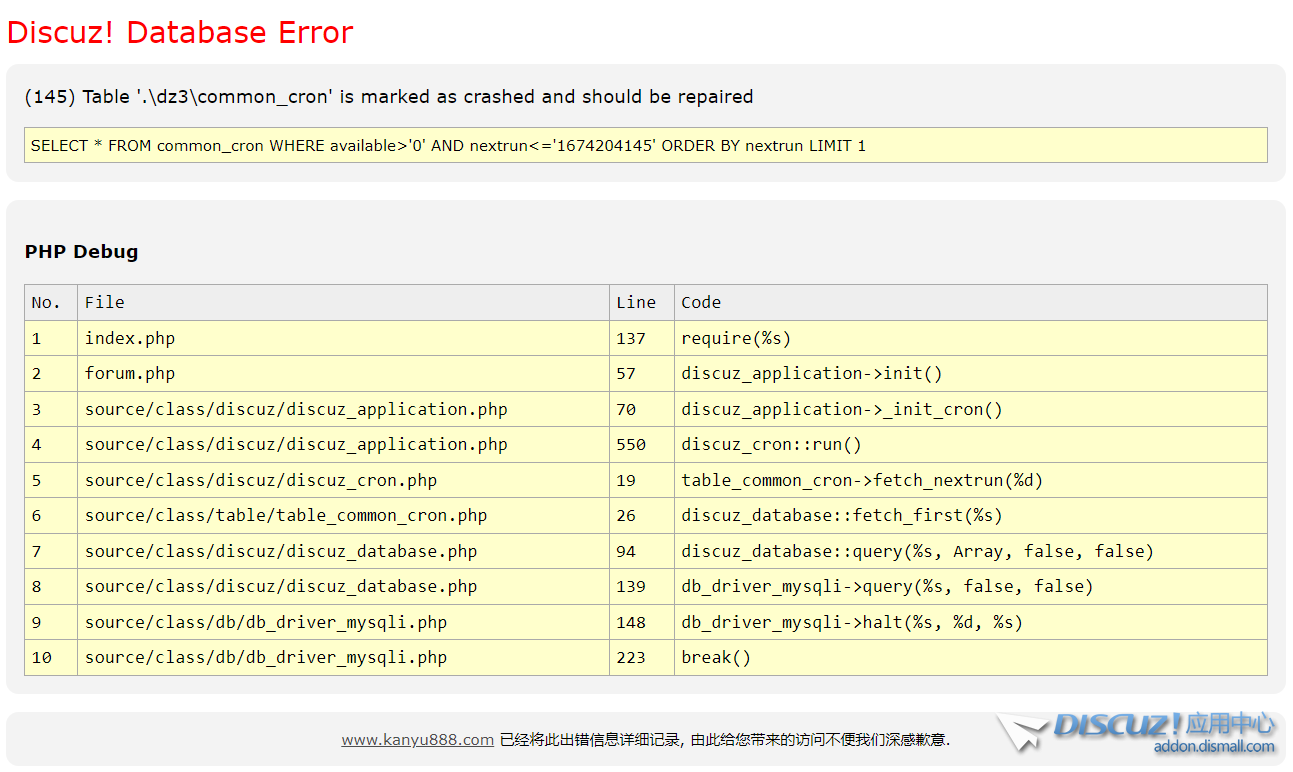1293x772 pixels.
Task: Click the db_driver_mysqli->halt code cell
Action: click(x=852, y=622)
